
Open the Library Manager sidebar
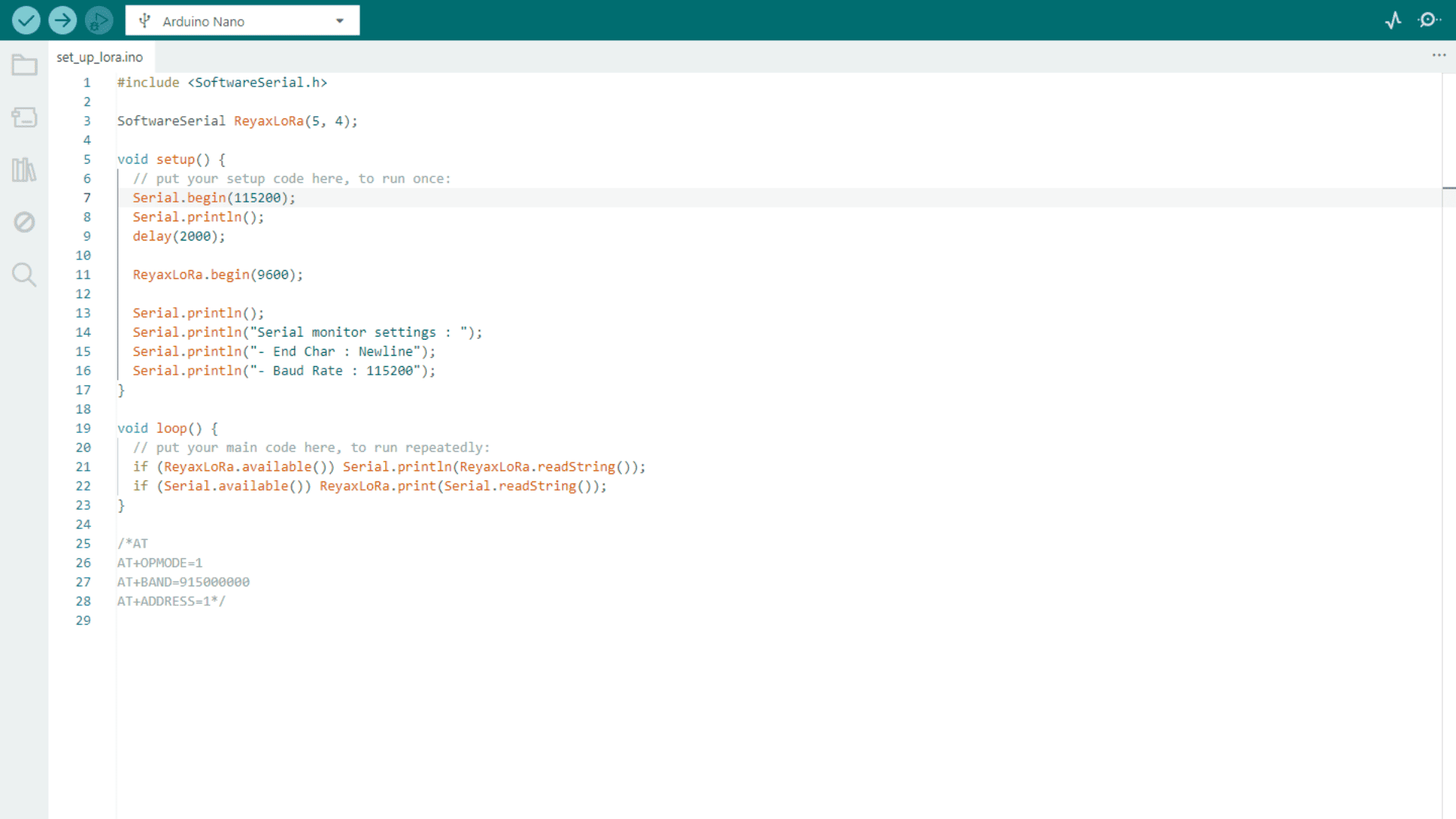pos(24,170)
